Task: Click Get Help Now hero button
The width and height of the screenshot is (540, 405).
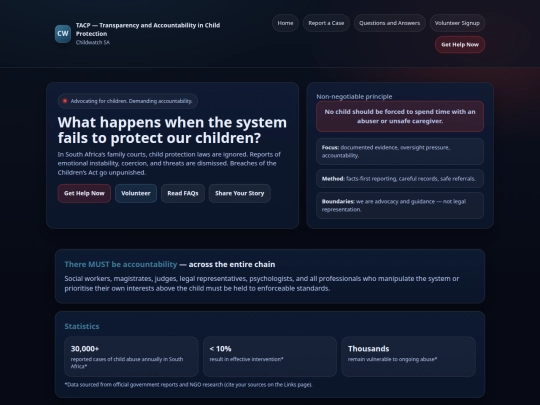Action: pos(84,193)
